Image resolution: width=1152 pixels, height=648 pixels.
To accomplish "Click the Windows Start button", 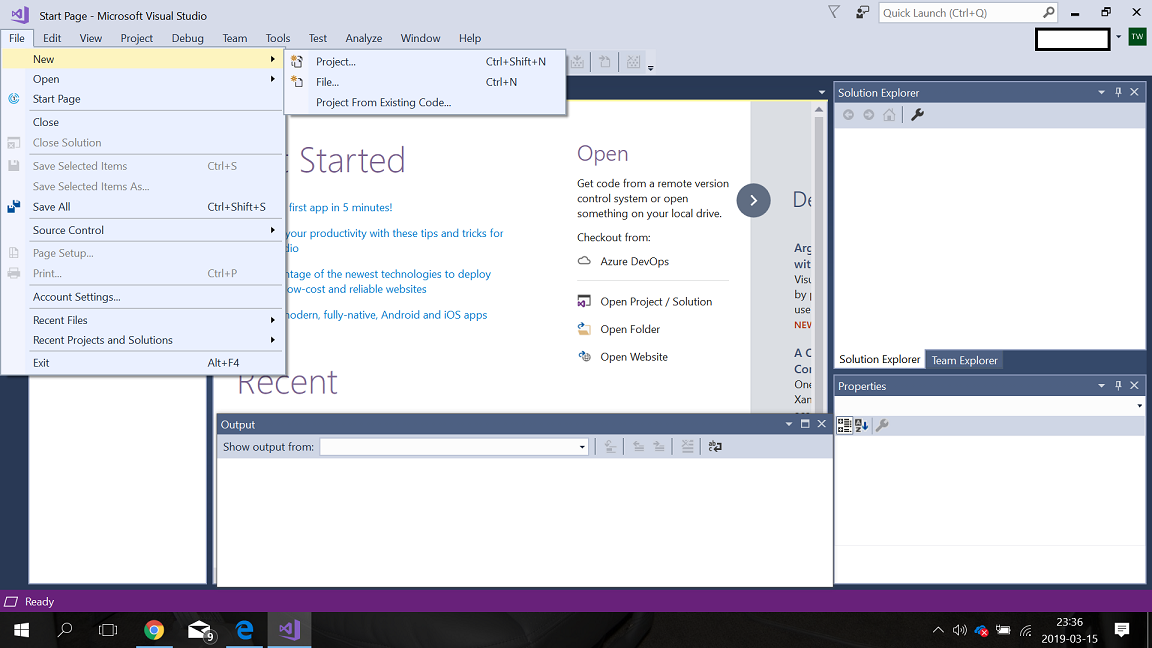I will [x=21, y=630].
